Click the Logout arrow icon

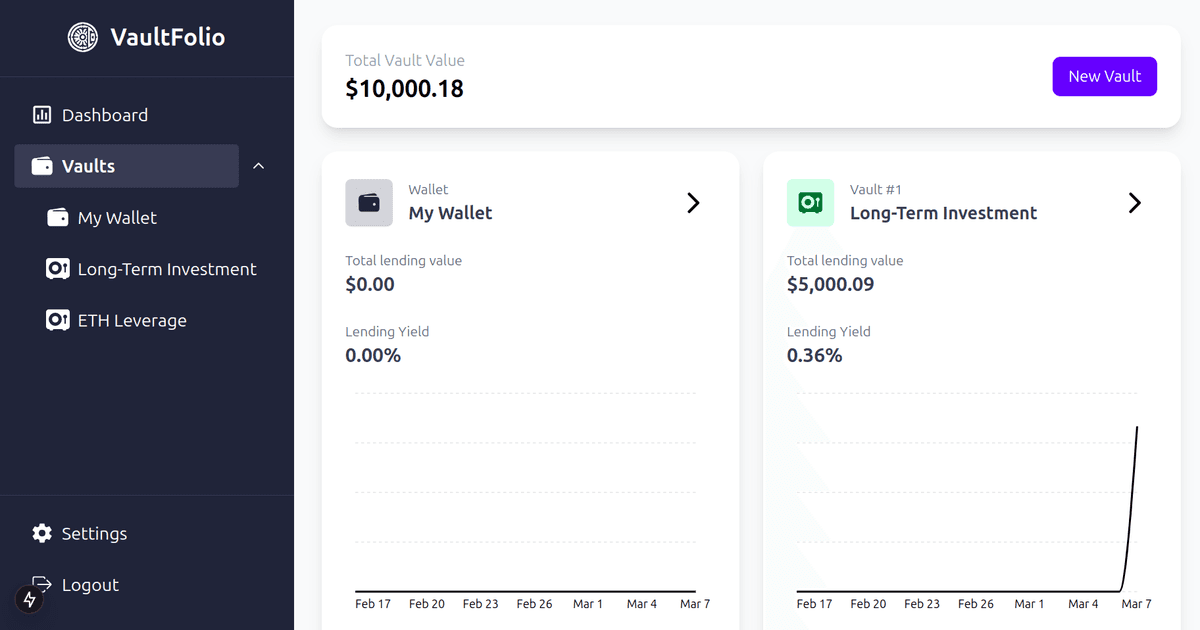click(x=42, y=584)
